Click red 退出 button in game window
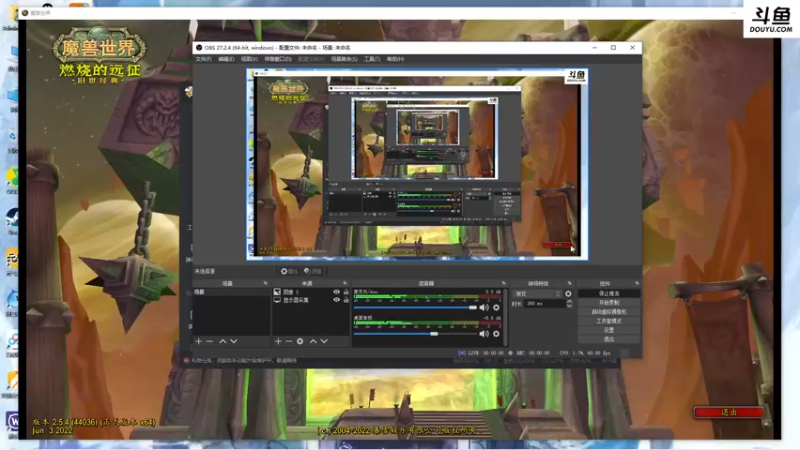Viewport: 800px width, 450px height. [729, 412]
